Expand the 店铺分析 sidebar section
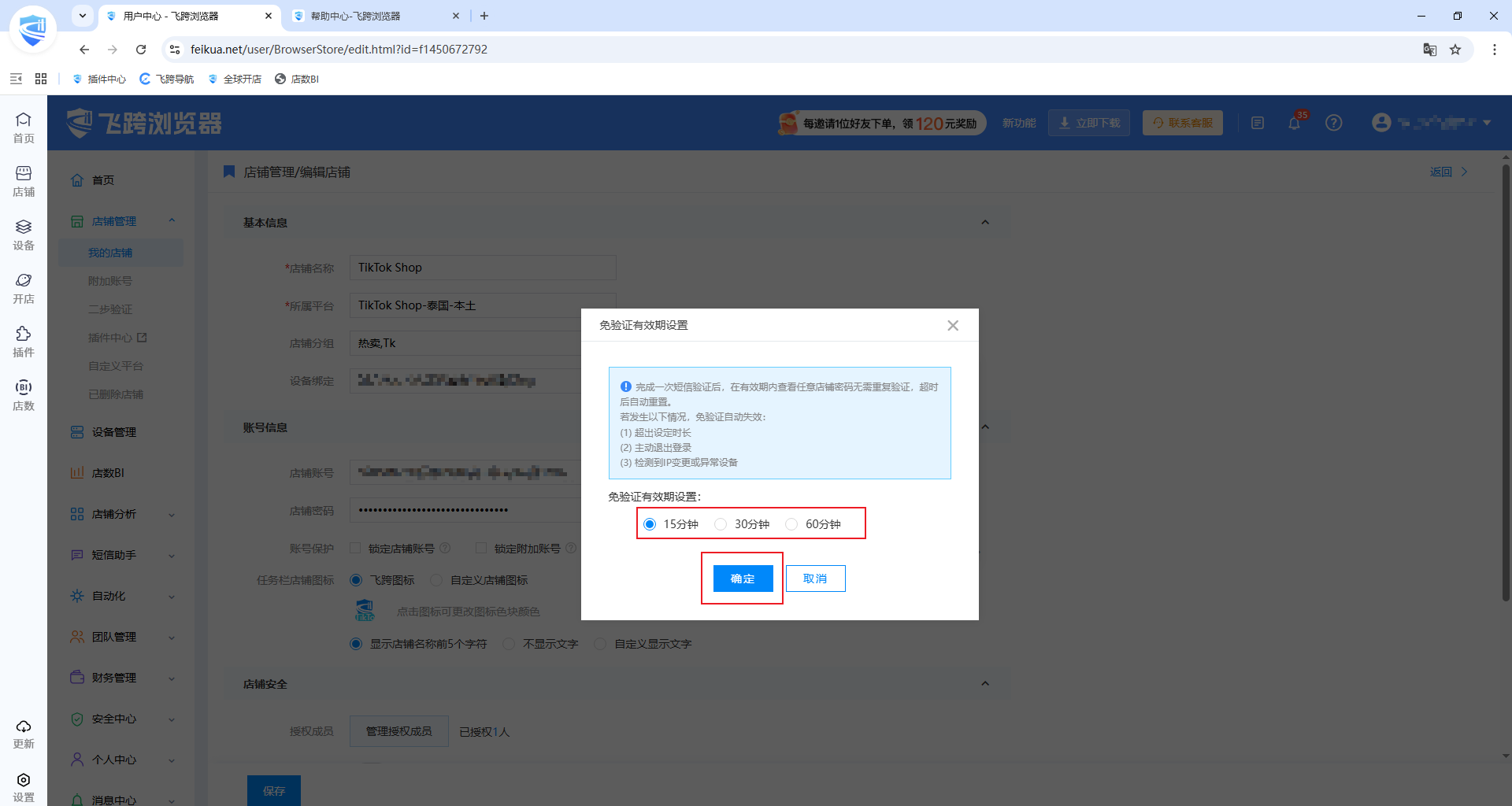The width and height of the screenshot is (1512, 806). [172, 514]
